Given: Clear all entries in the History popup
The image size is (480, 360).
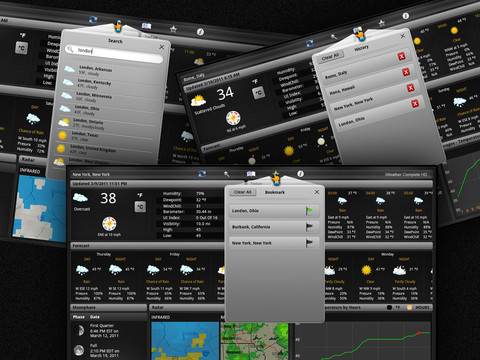Looking at the screenshot, I should 330,57.
